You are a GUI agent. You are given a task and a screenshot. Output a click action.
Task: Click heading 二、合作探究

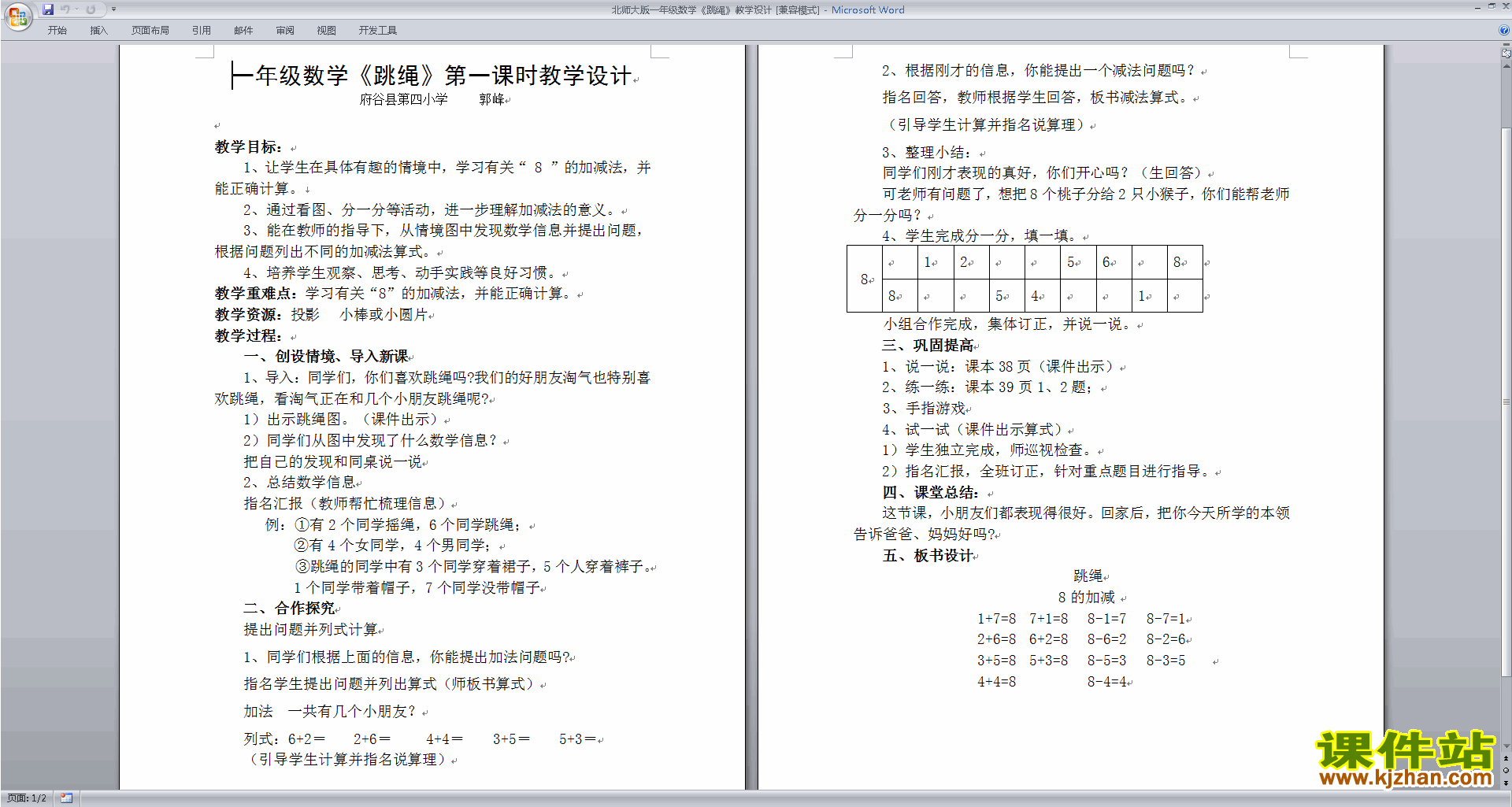click(x=289, y=609)
